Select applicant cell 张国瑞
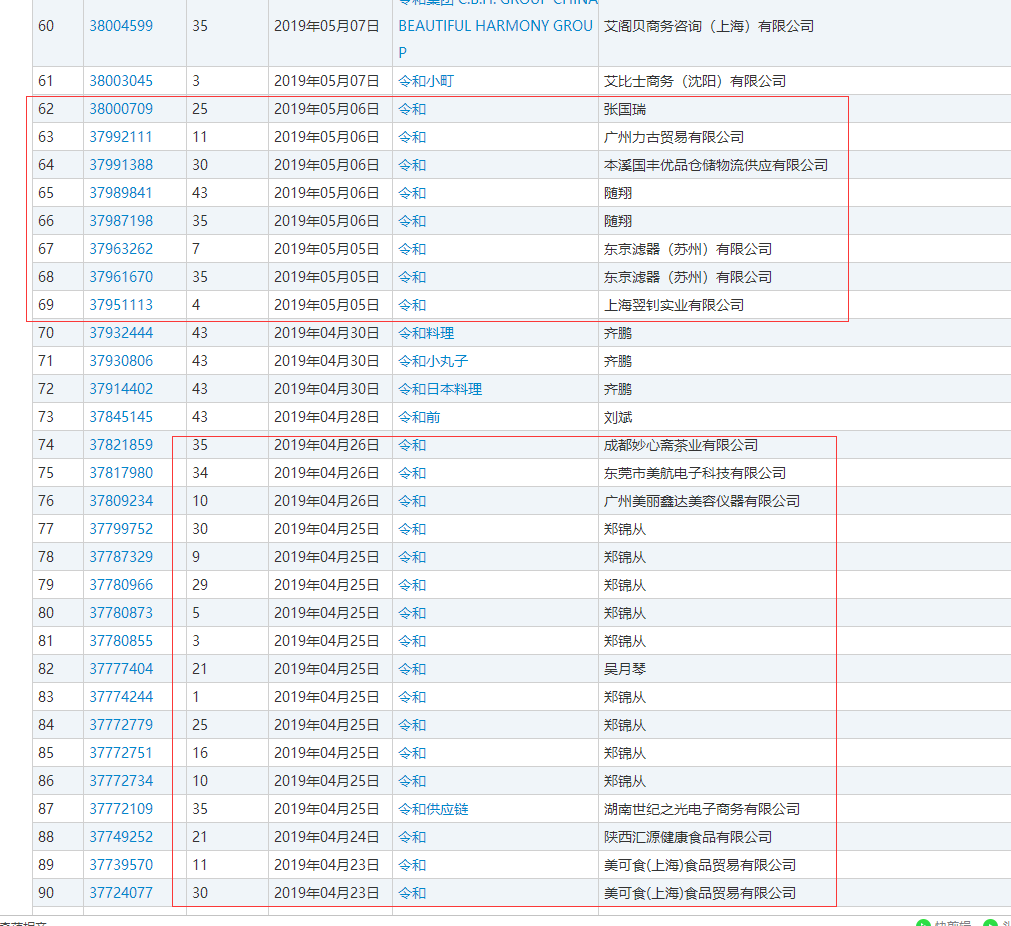Screen dimensions: 1011x926 [624, 109]
